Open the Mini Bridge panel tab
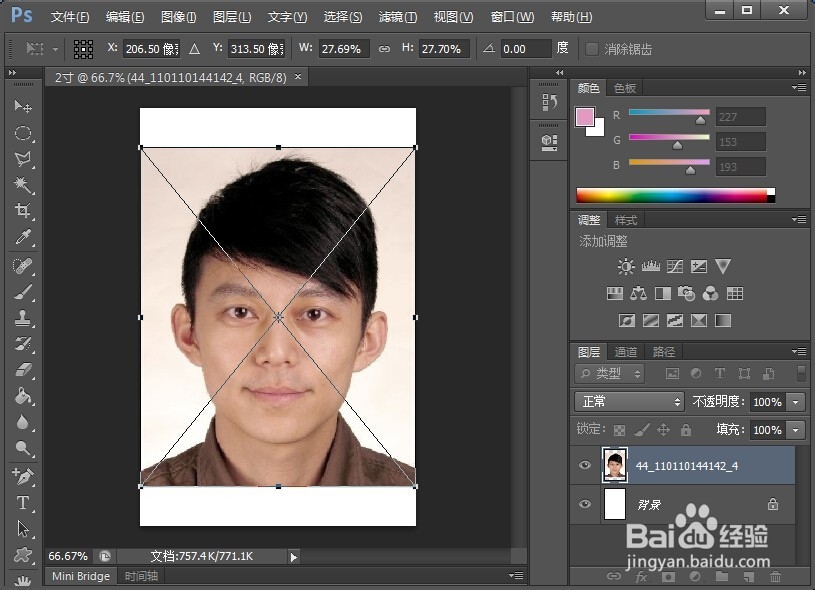The image size is (815, 590). pos(81,576)
